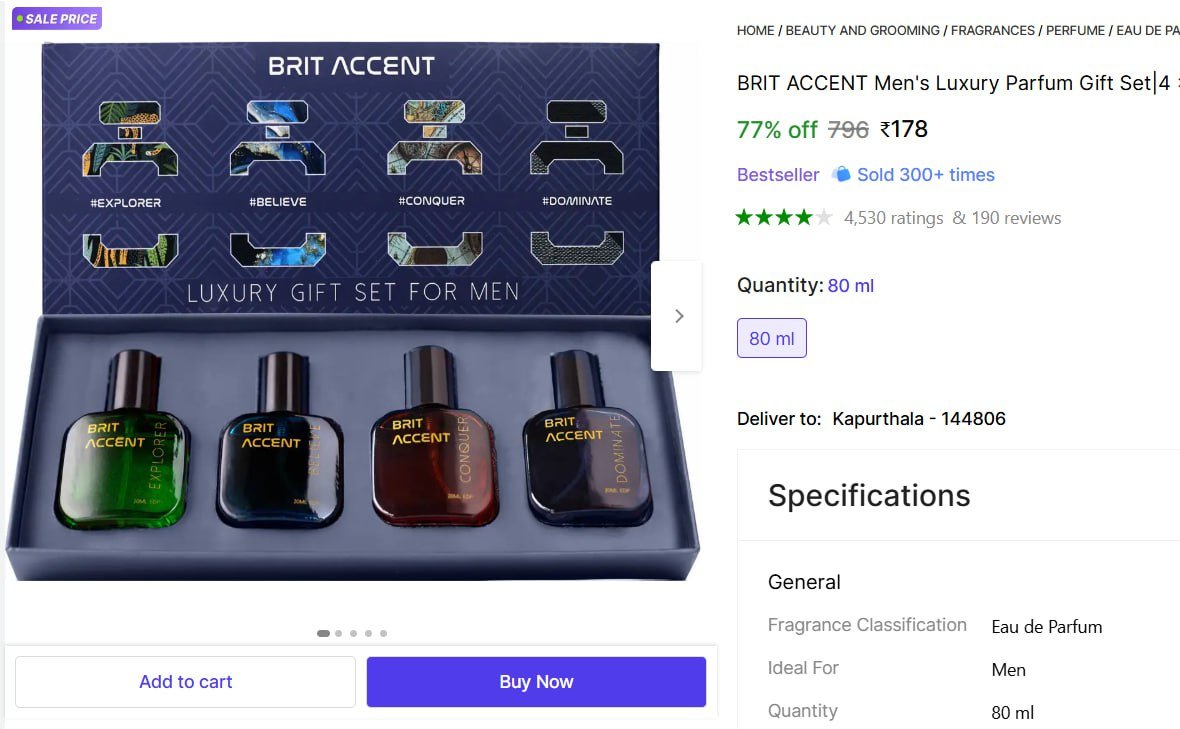
Task: Jump to the last carousel image dot
Action: pyautogui.click(x=383, y=633)
